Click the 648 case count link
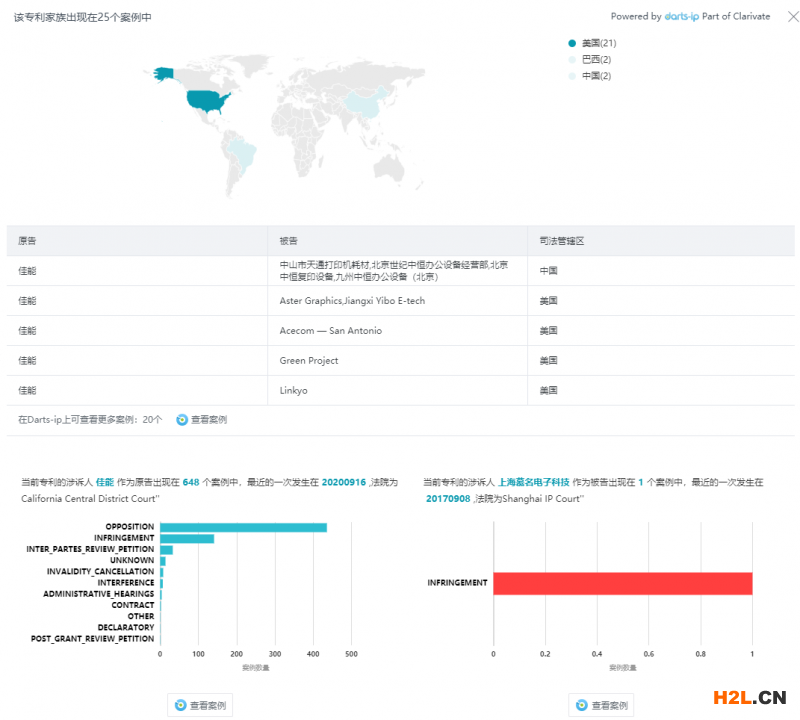 [x=191, y=482]
